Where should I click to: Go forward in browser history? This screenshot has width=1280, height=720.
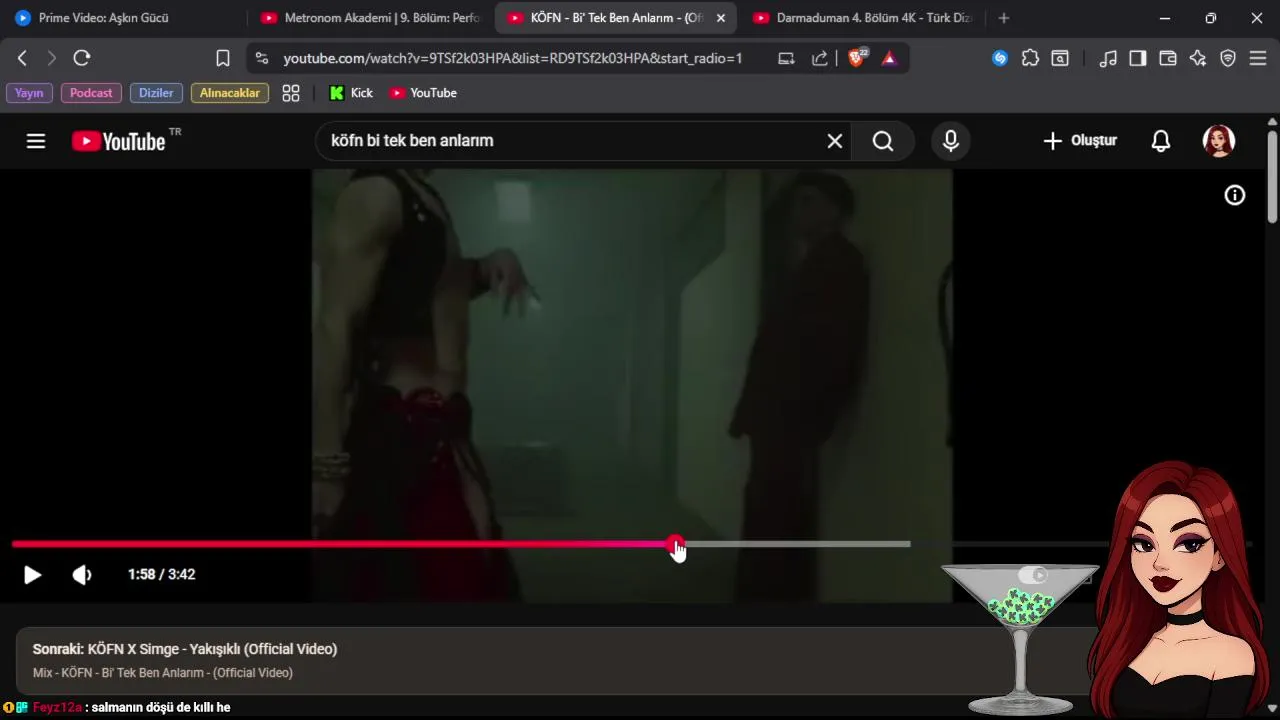[52, 58]
